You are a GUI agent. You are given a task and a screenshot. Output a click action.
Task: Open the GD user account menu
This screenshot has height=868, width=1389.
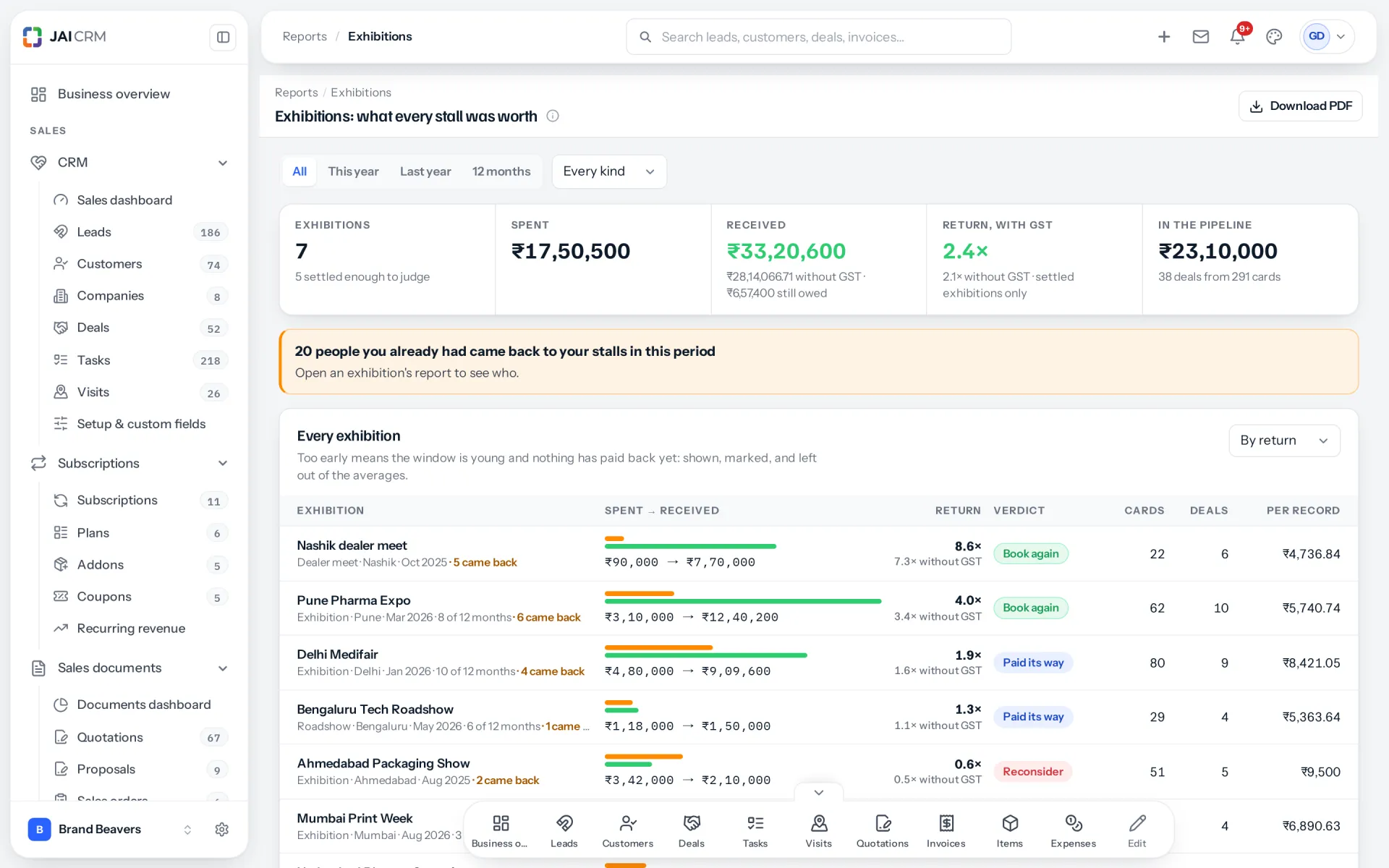(x=1328, y=37)
